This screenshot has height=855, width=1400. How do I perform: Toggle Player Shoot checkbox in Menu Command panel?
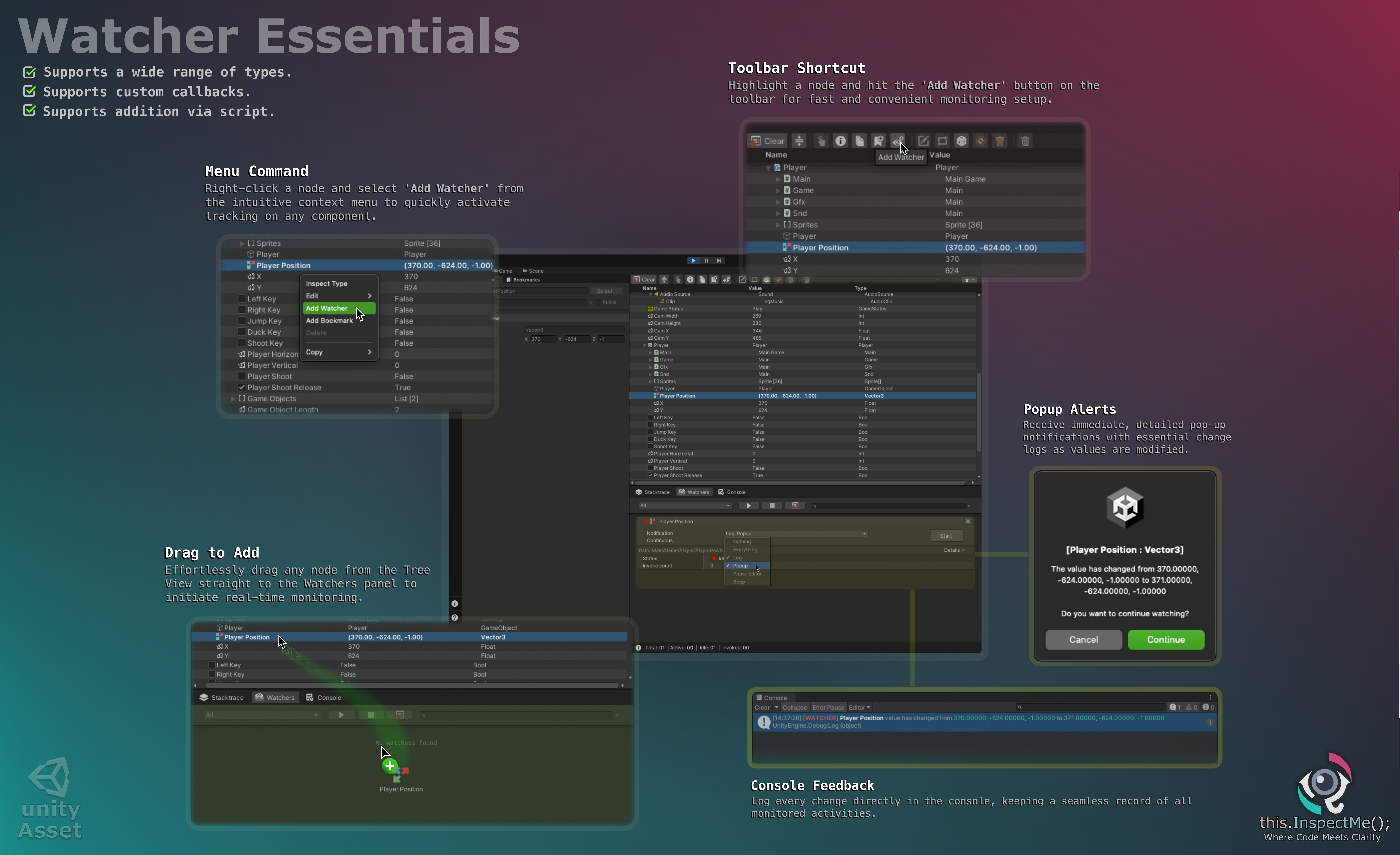[242, 376]
